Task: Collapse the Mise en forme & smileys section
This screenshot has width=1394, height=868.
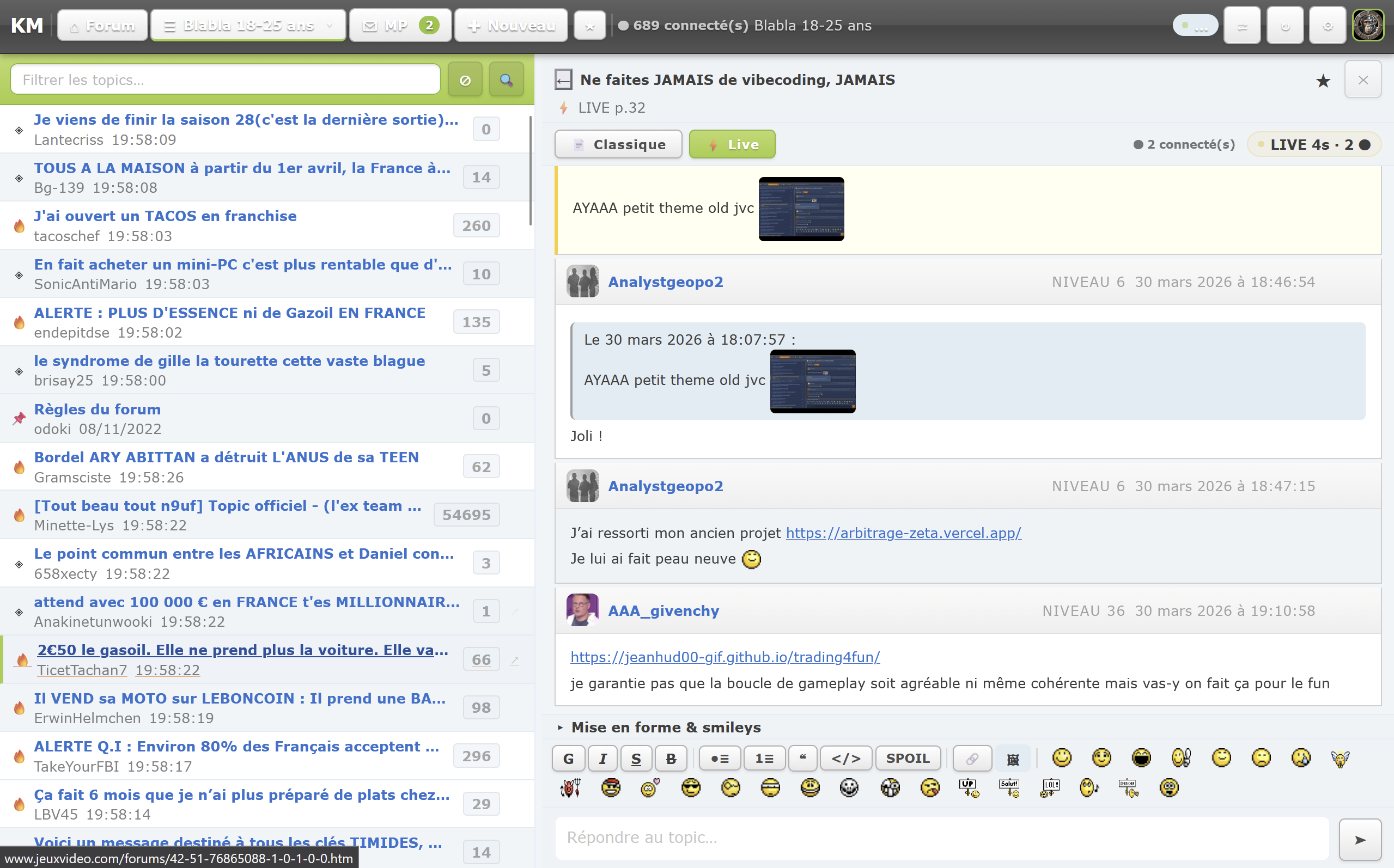Action: [659, 728]
